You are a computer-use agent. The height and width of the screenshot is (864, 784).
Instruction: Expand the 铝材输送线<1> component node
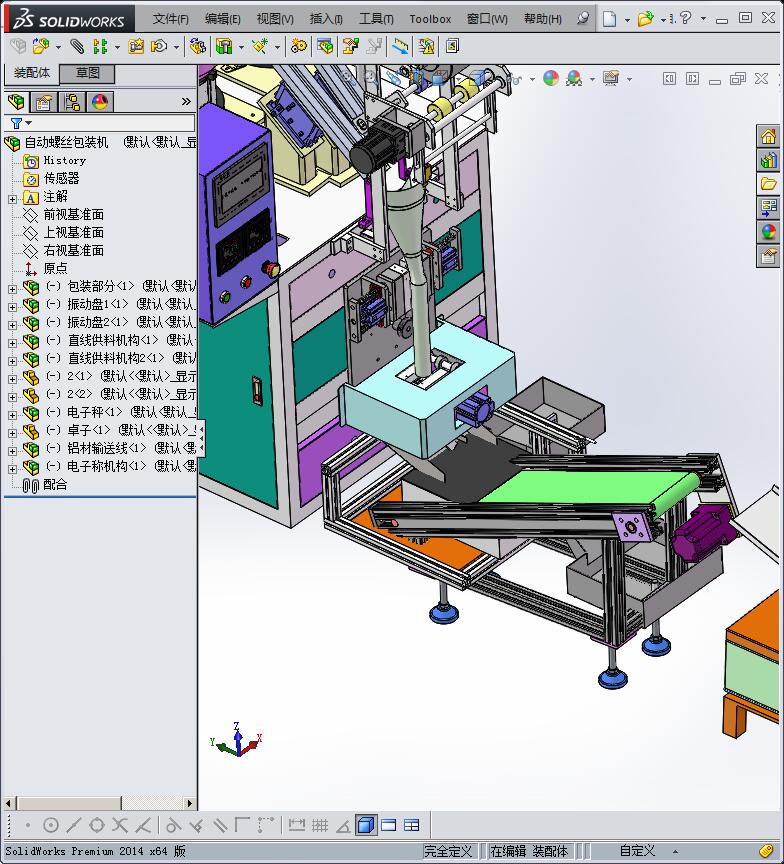coord(12,451)
